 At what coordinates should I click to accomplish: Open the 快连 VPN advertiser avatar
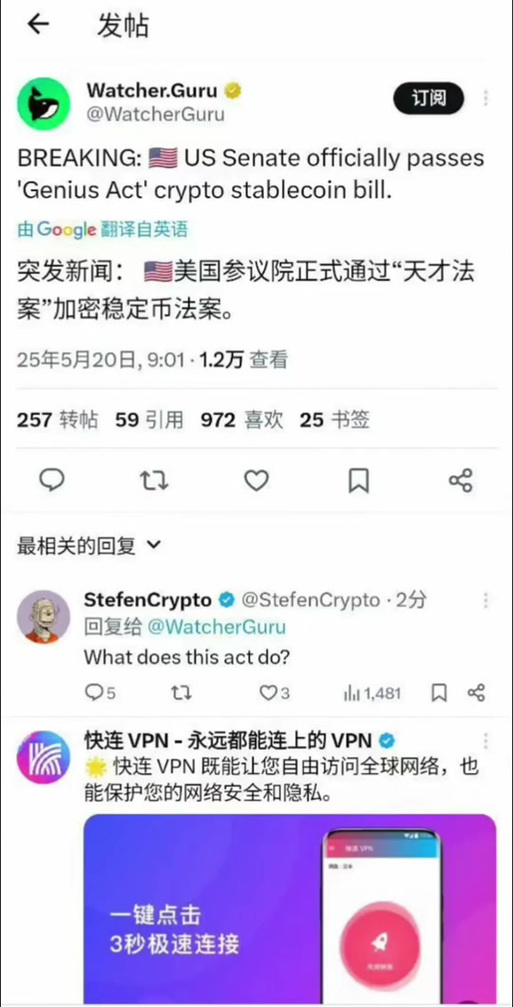pos(43,757)
